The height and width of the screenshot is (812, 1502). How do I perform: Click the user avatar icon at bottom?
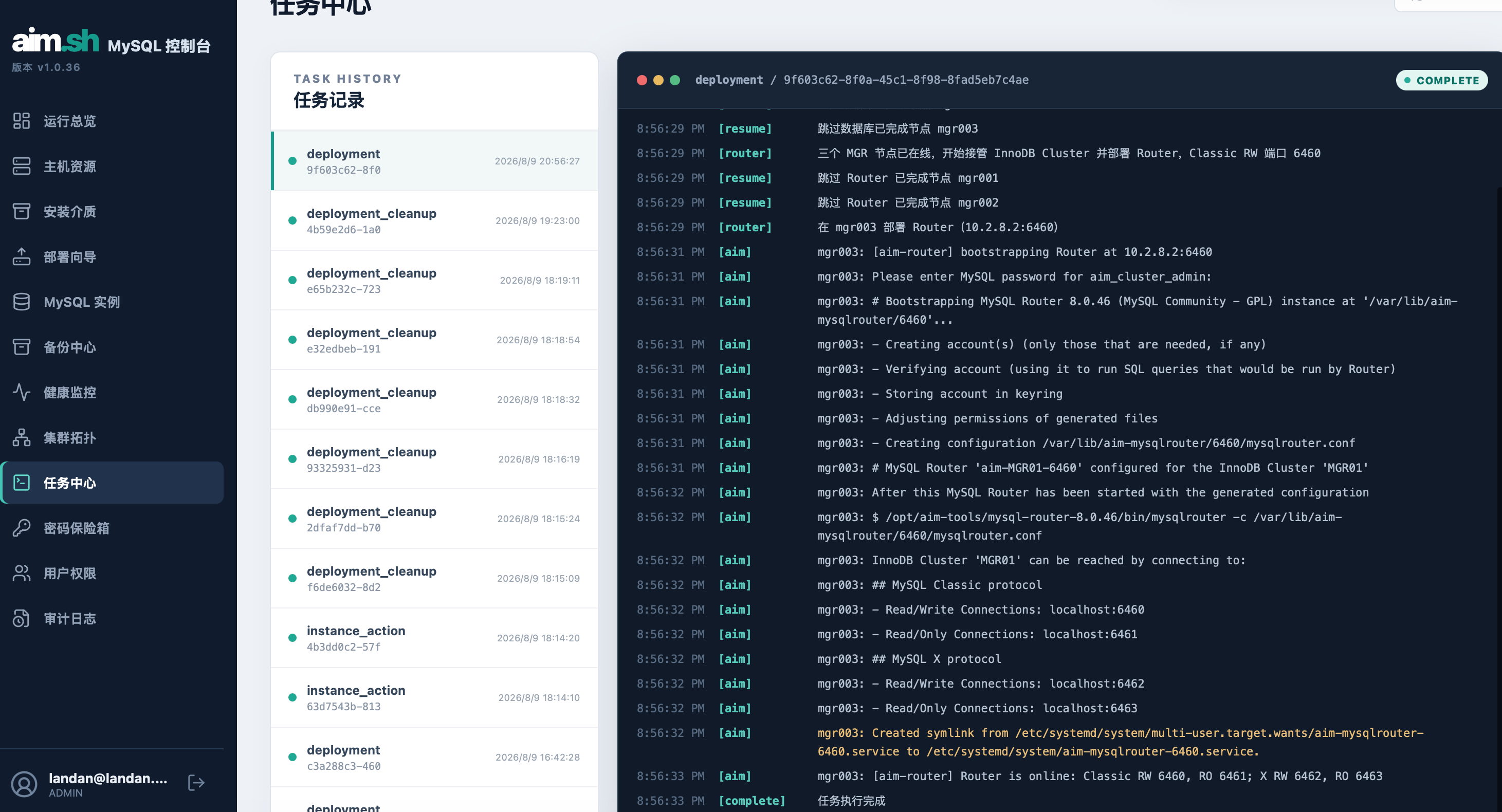[25, 784]
